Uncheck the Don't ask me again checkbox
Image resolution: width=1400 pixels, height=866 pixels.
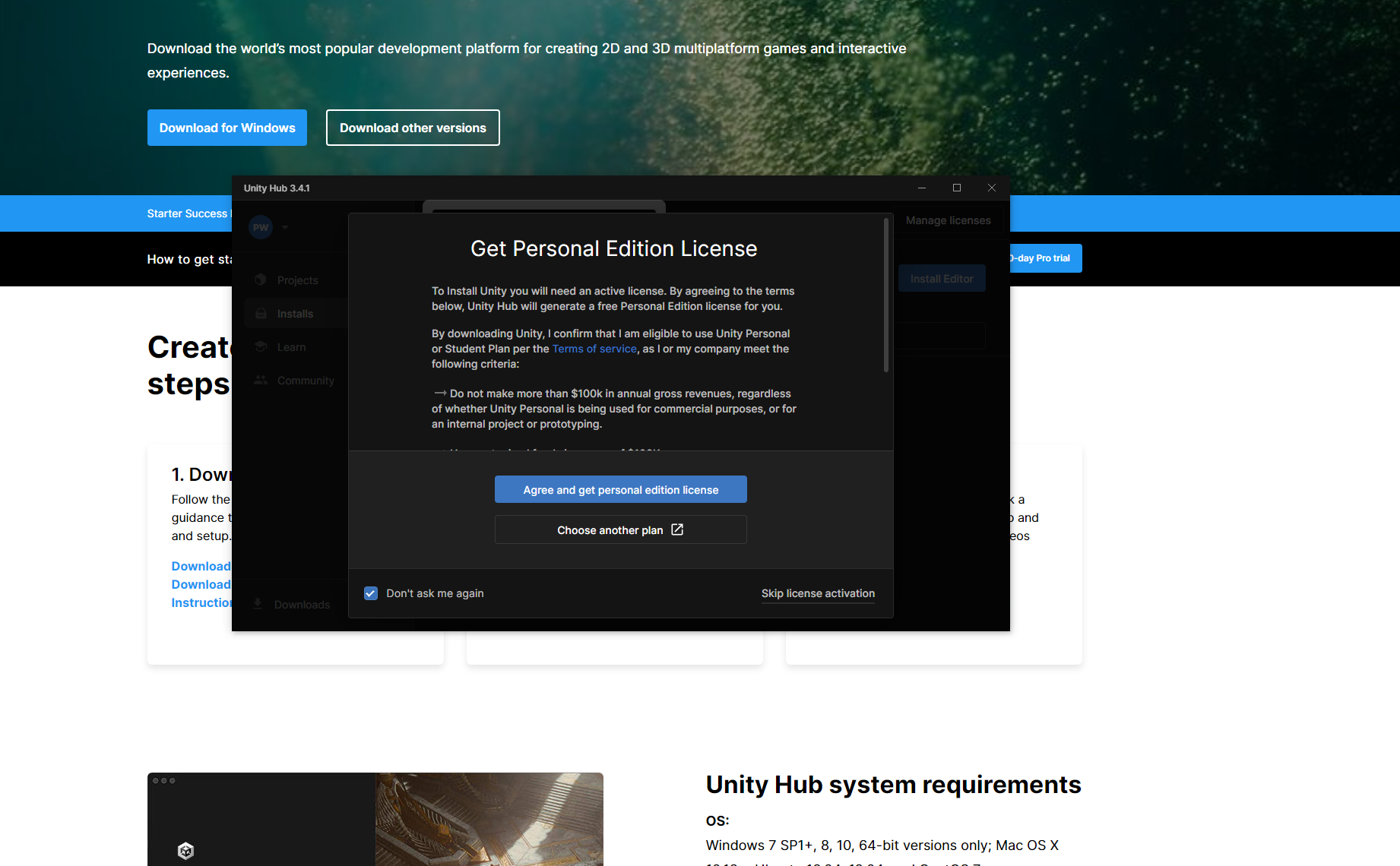(371, 593)
